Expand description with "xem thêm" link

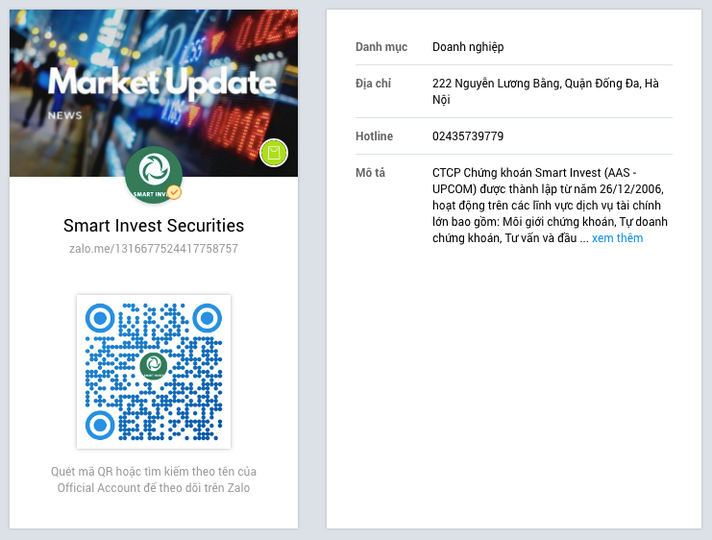617,238
